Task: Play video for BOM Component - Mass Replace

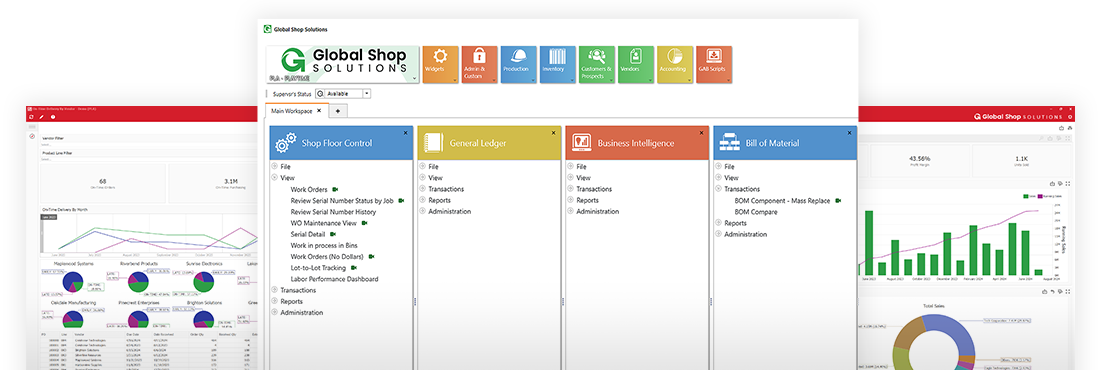Action: point(838,200)
